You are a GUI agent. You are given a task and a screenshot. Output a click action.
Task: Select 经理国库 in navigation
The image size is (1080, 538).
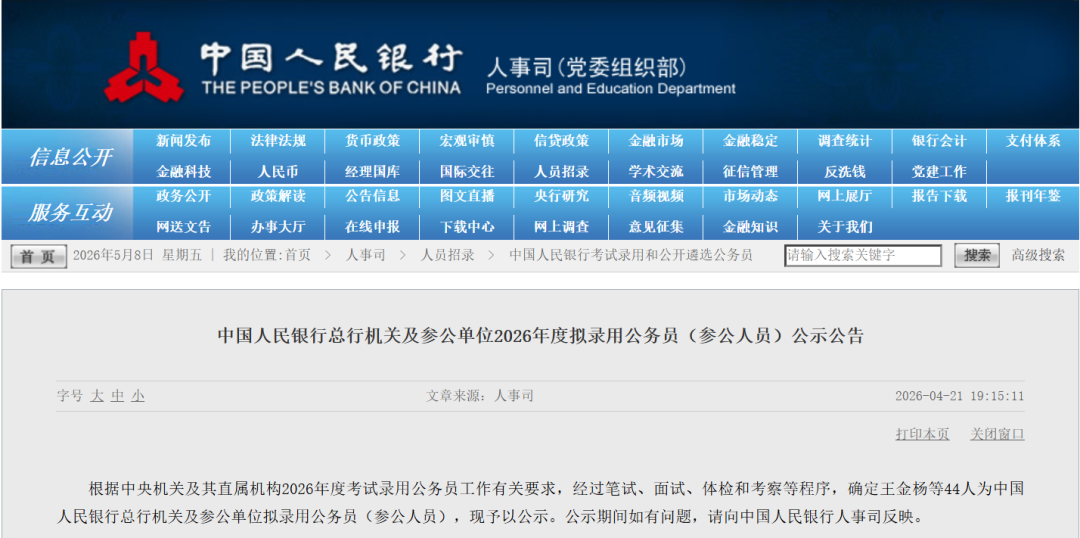coord(372,172)
